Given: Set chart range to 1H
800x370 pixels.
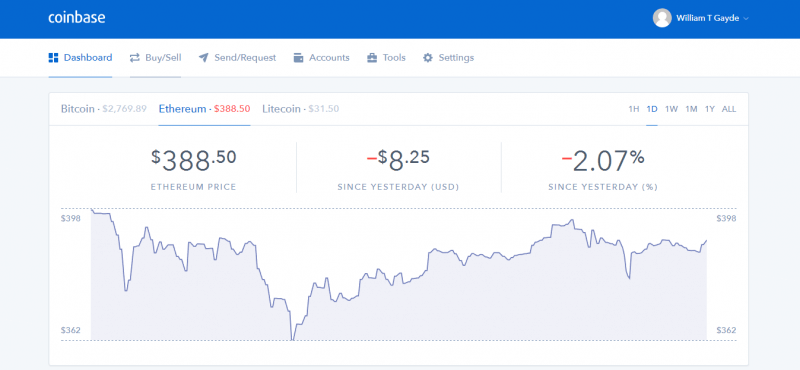Looking at the screenshot, I should [x=633, y=109].
